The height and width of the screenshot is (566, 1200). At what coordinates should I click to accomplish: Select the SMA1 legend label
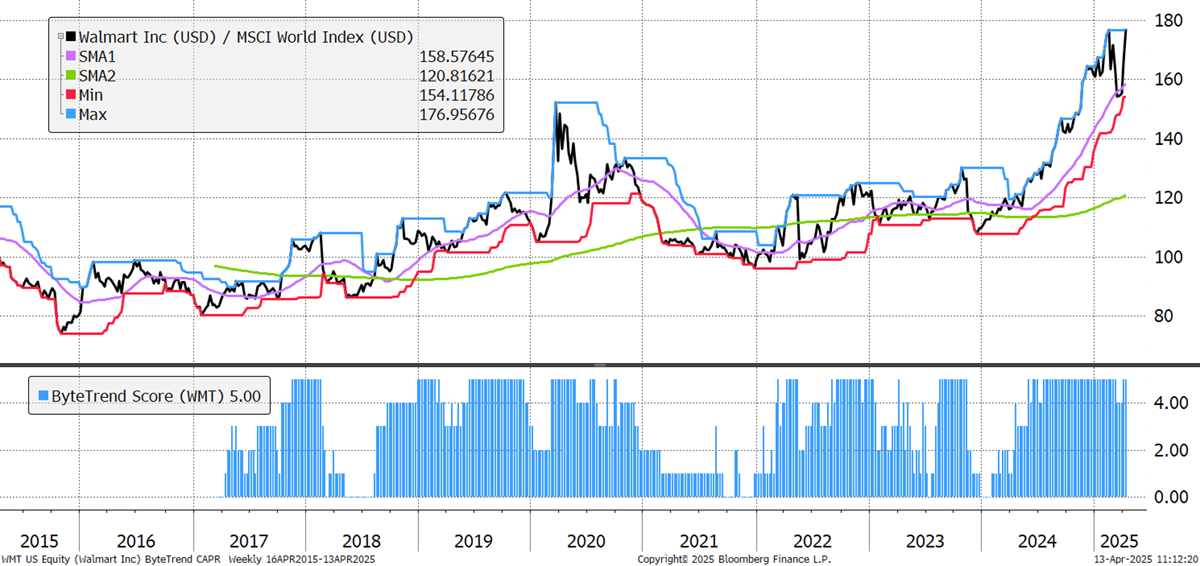[99, 58]
